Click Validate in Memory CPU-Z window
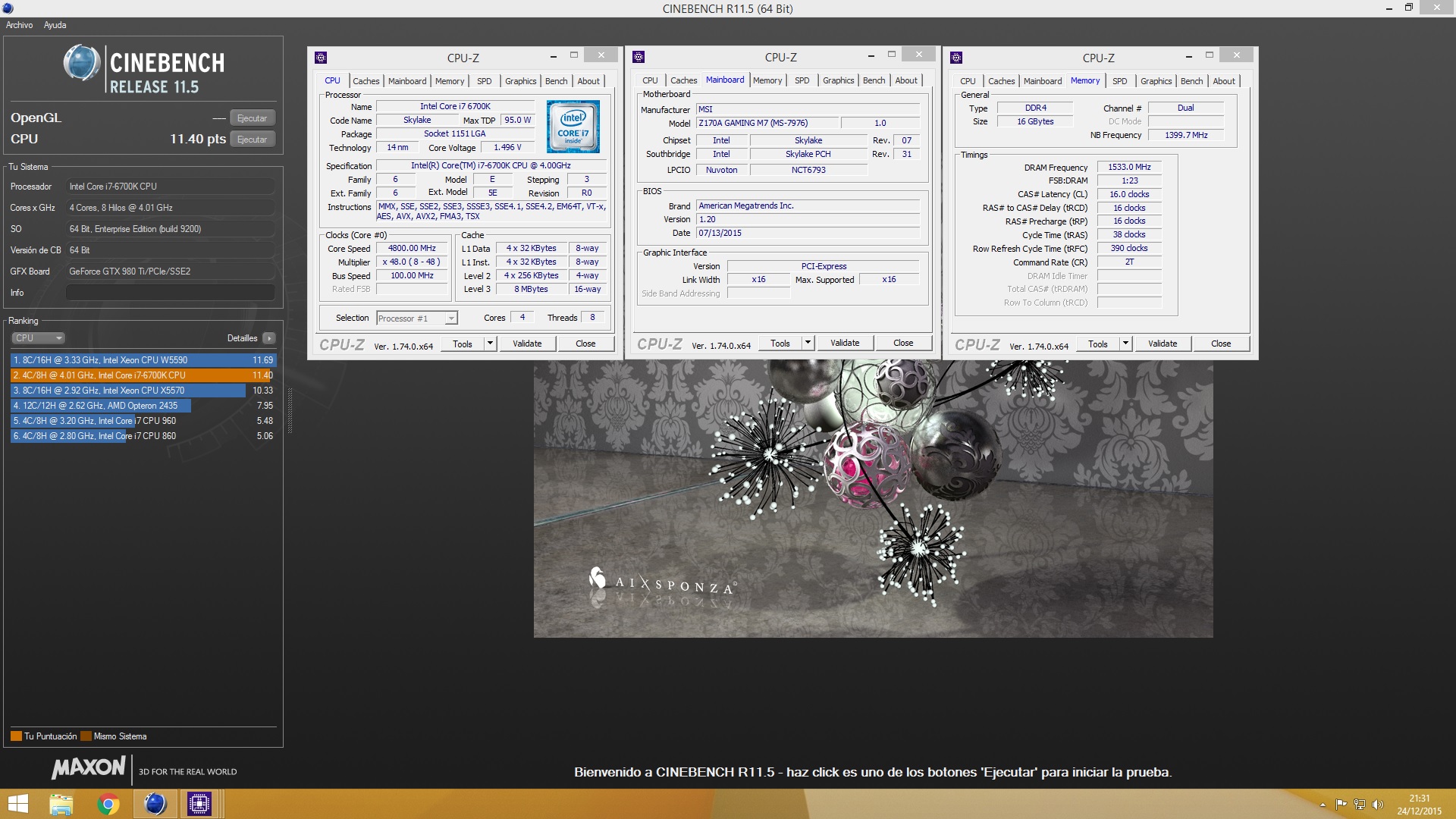The height and width of the screenshot is (819, 1456). (x=1163, y=344)
